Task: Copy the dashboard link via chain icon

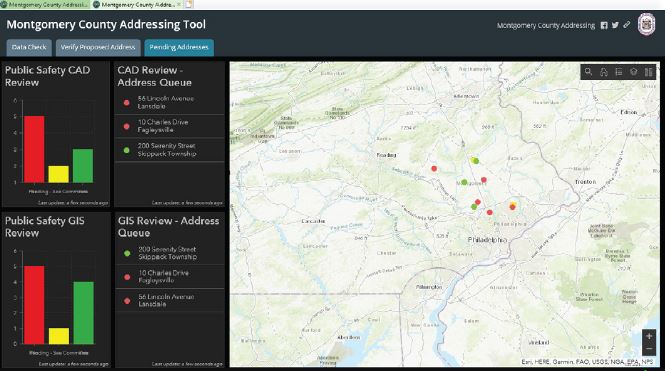Action: (x=626, y=25)
